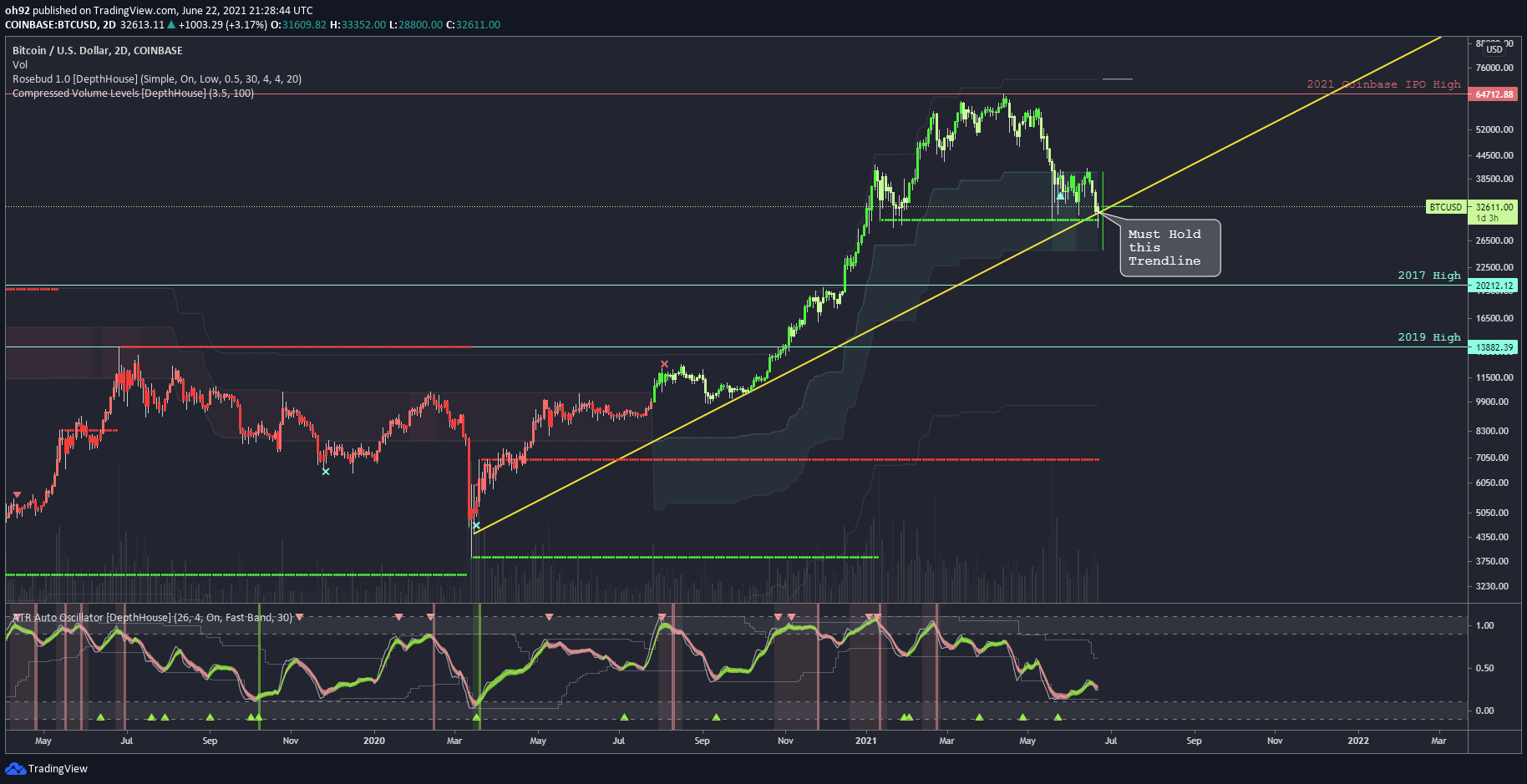Click the 38500.00 price axis label
The image size is (1527, 784).
tap(1494, 179)
